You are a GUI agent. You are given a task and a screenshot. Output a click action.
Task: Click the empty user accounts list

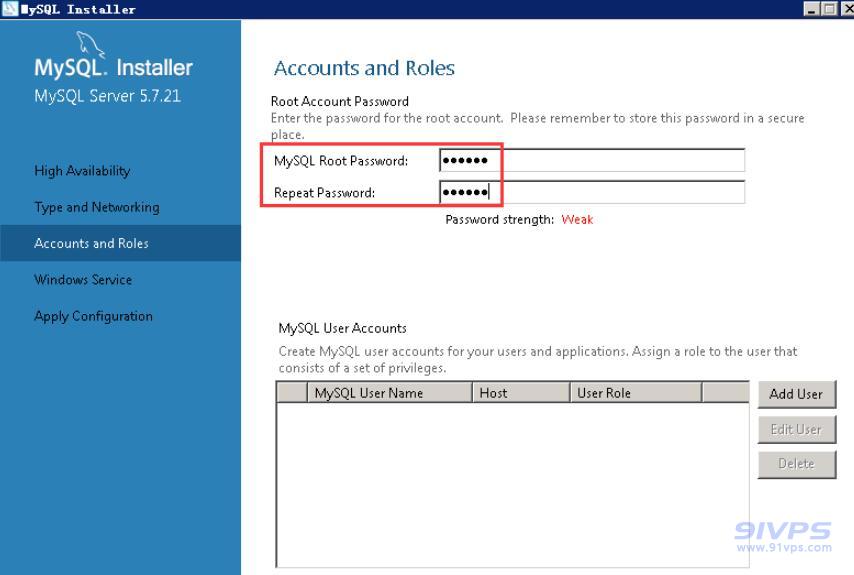coord(513,485)
